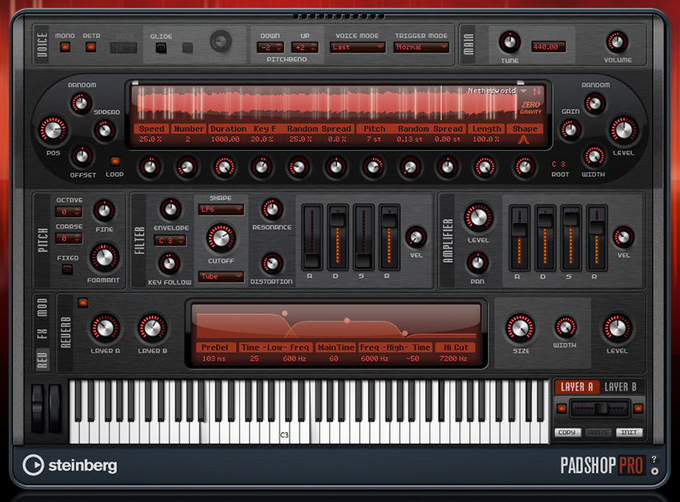
Task: Click the amplifier Release slider
Action: [596, 238]
